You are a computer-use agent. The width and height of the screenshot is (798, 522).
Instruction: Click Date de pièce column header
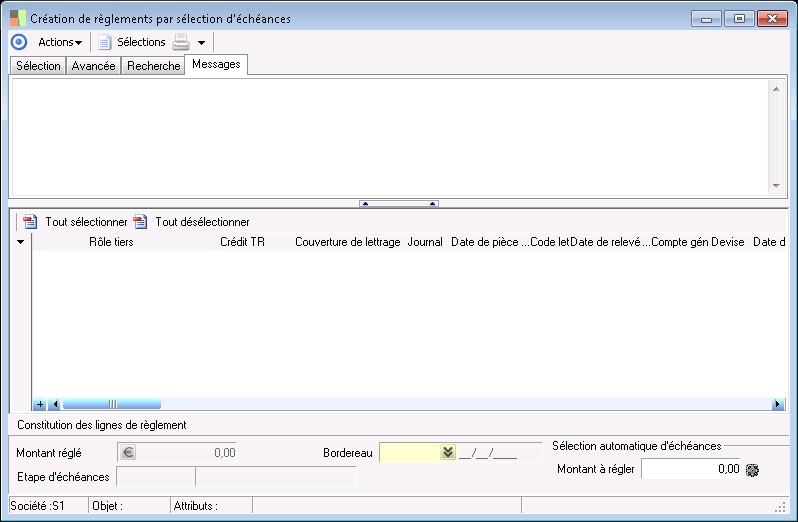[489, 242]
